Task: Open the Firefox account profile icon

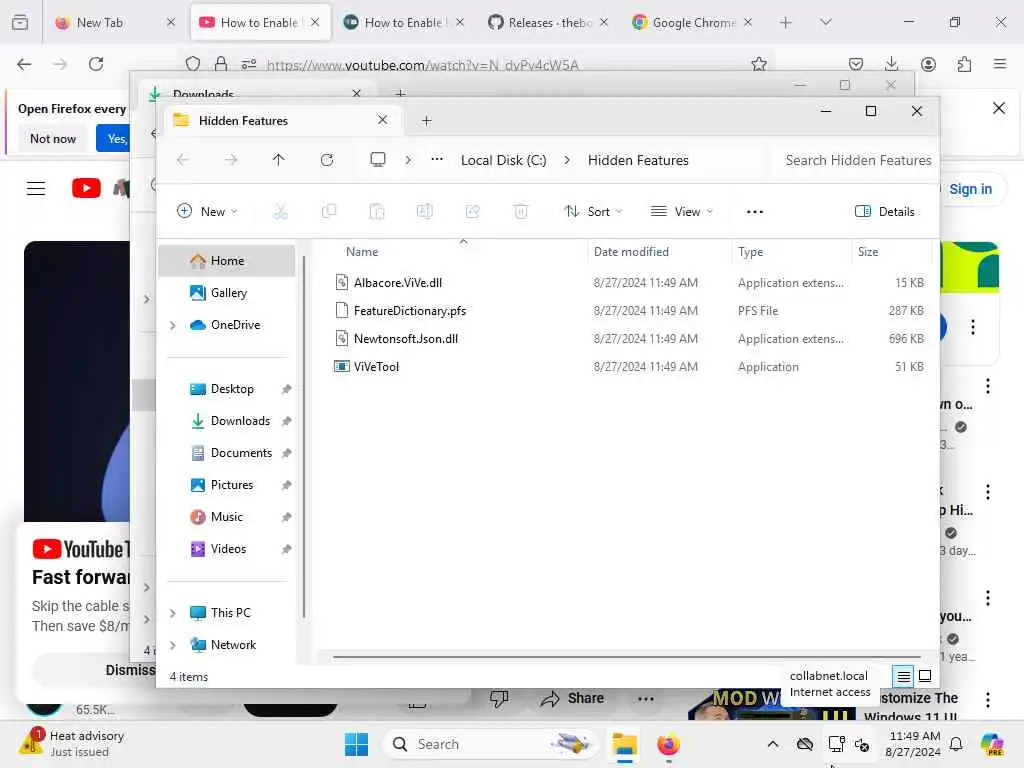Action: pos(928,64)
